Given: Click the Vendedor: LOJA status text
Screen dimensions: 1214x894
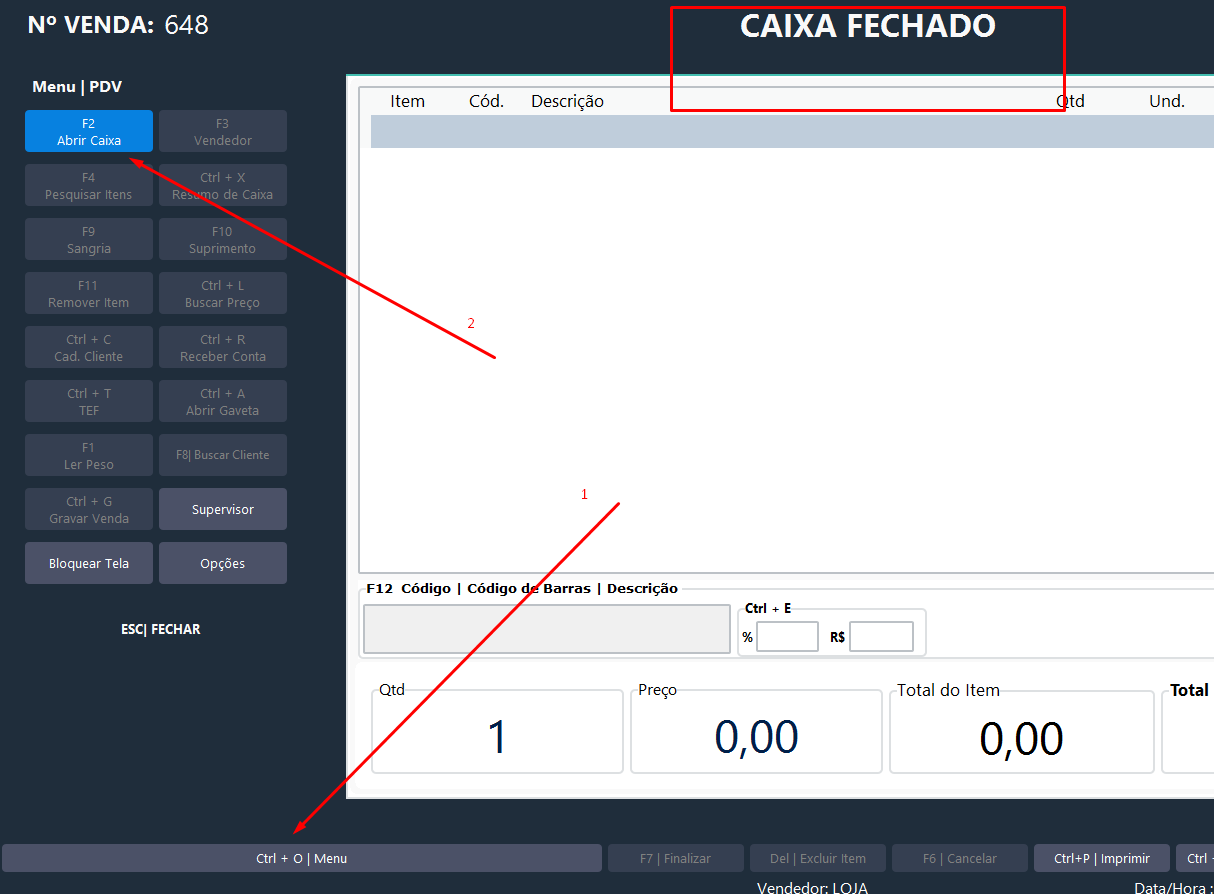Looking at the screenshot, I should pos(812,888).
